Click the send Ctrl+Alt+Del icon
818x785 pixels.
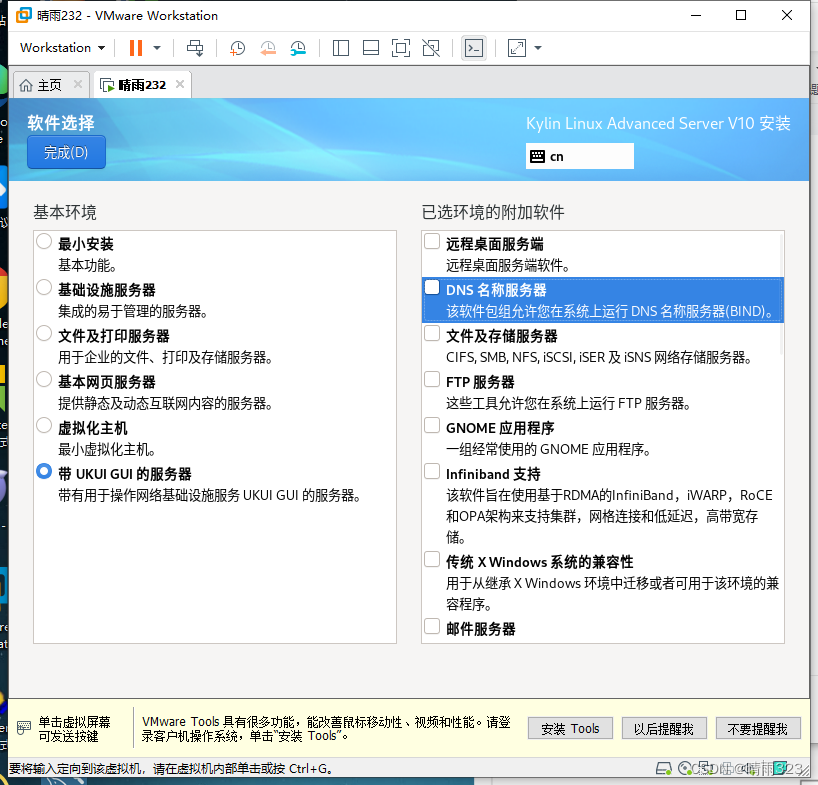[x=195, y=48]
